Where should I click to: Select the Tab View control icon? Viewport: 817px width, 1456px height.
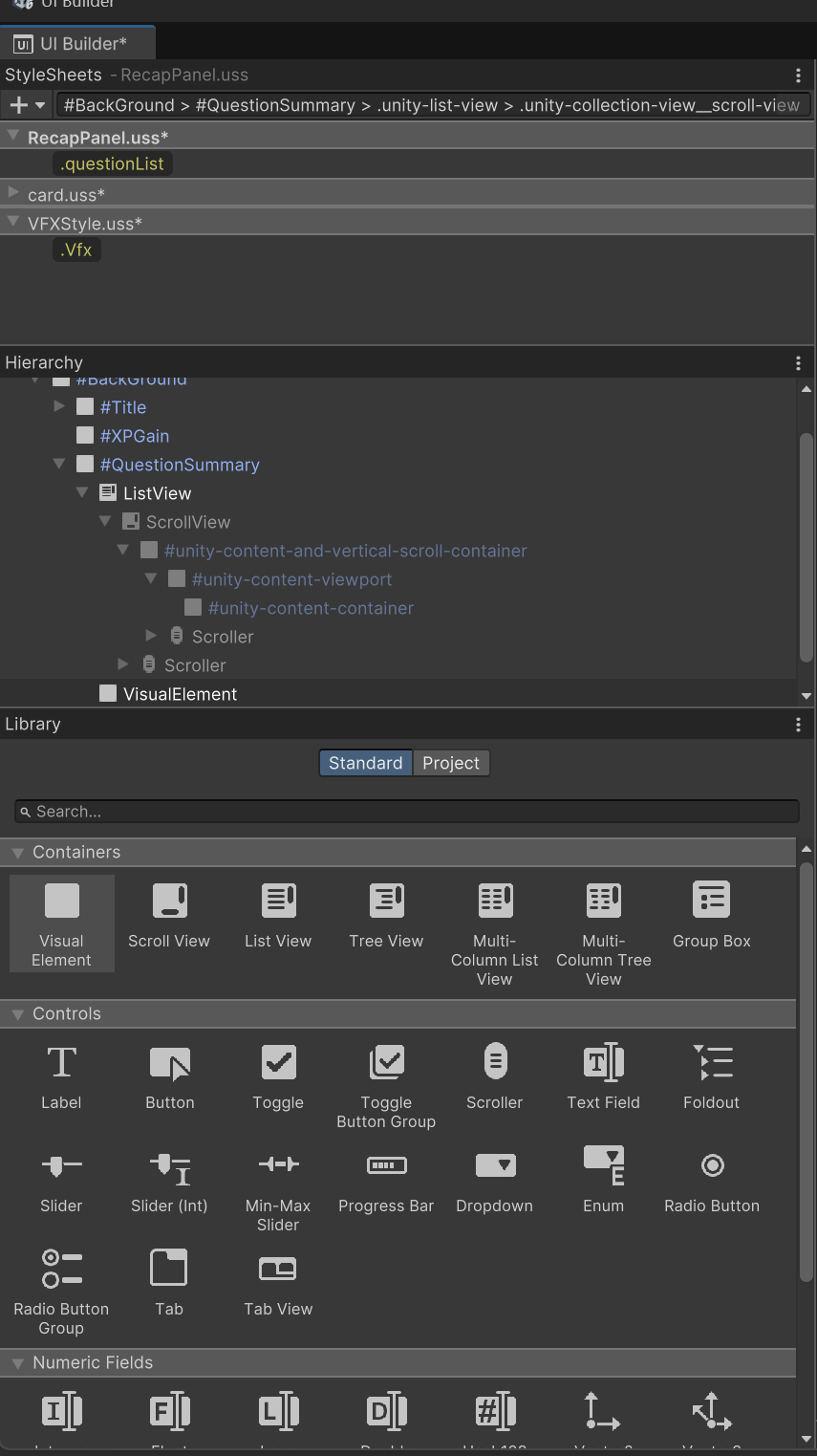pos(278,1269)
